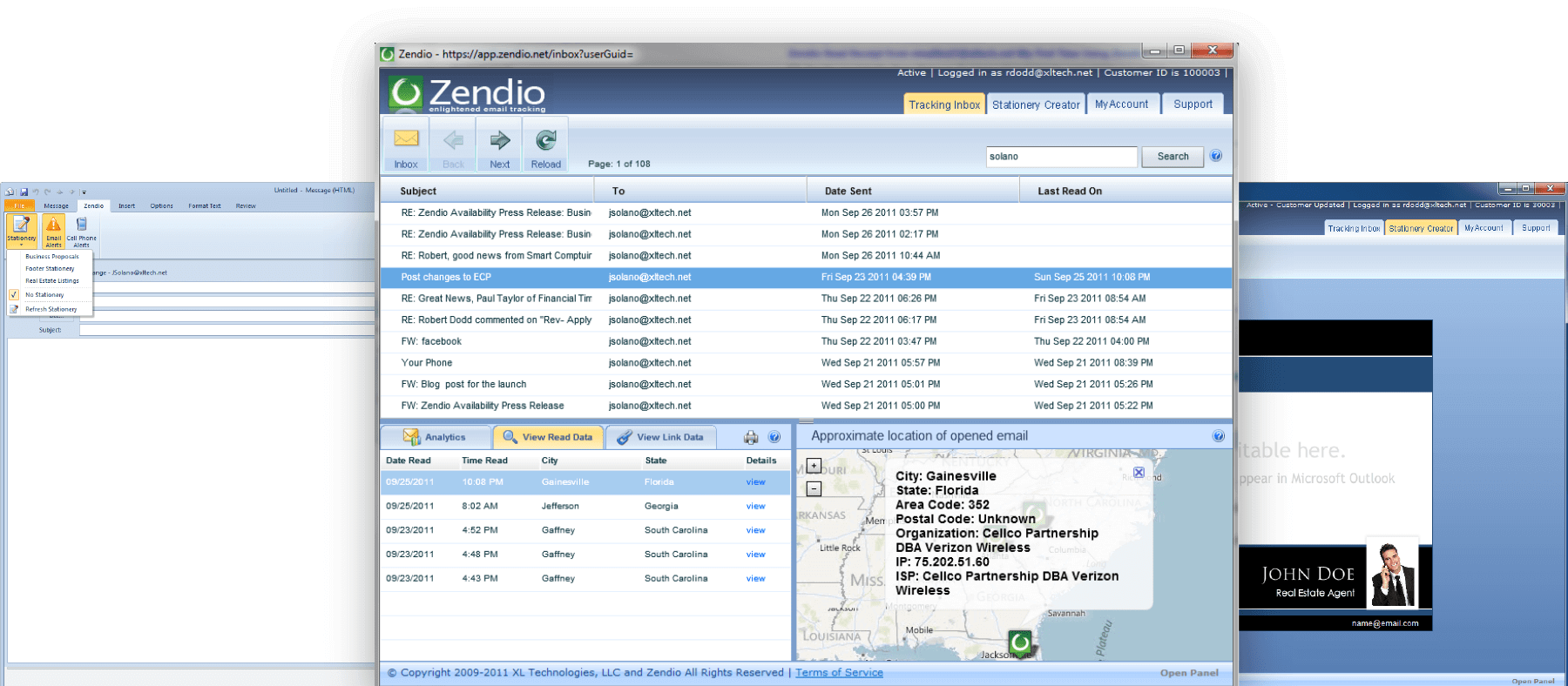This screenshot has width=1568, height=686.
Task: Select the email 'Post changes to ECP'
Action: pyautogui.click(x=806, y=277)
